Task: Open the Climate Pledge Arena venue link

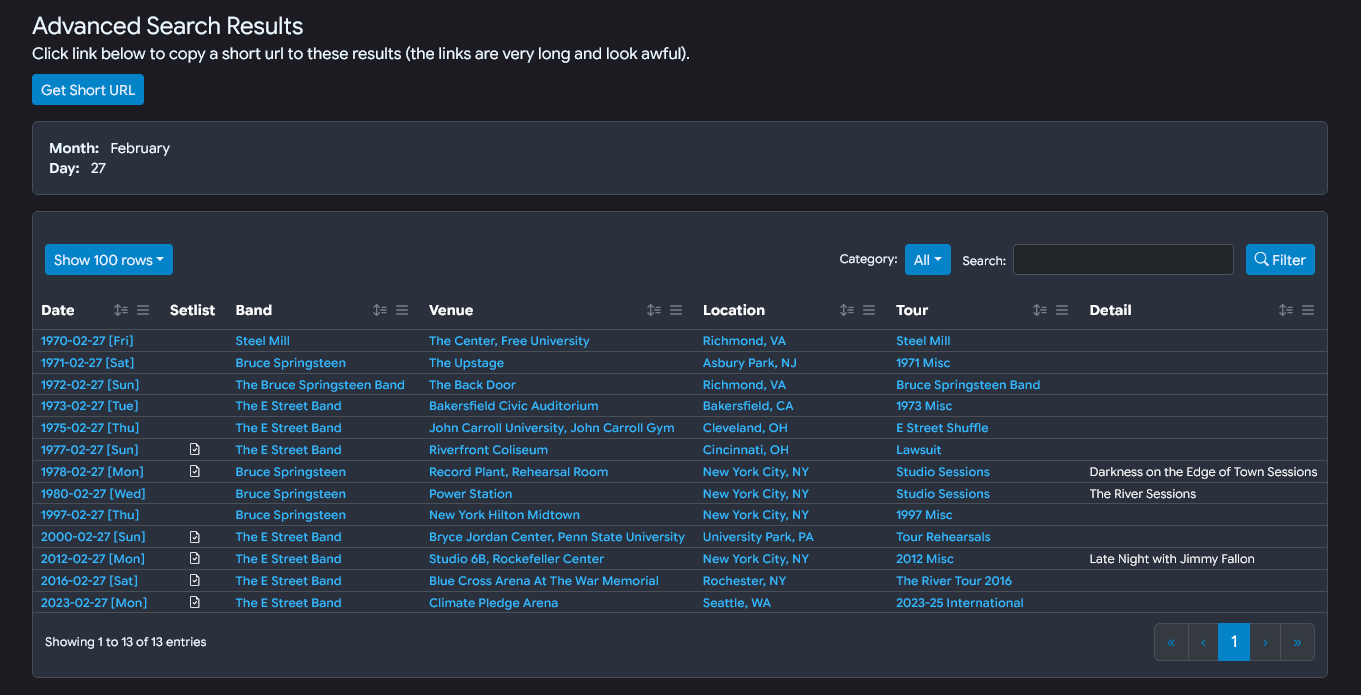Action: (x=493, y=603)
